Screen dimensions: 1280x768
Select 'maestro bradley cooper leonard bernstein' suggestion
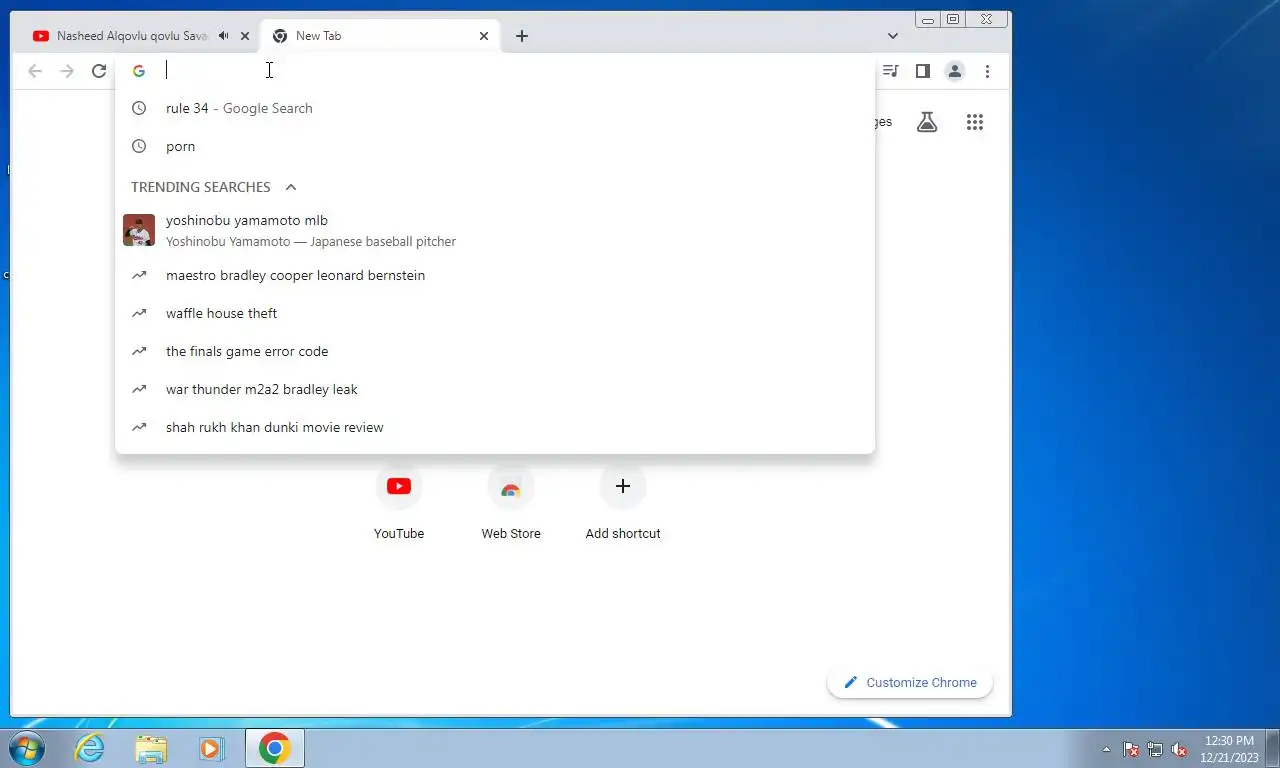[x=495, y=275]
